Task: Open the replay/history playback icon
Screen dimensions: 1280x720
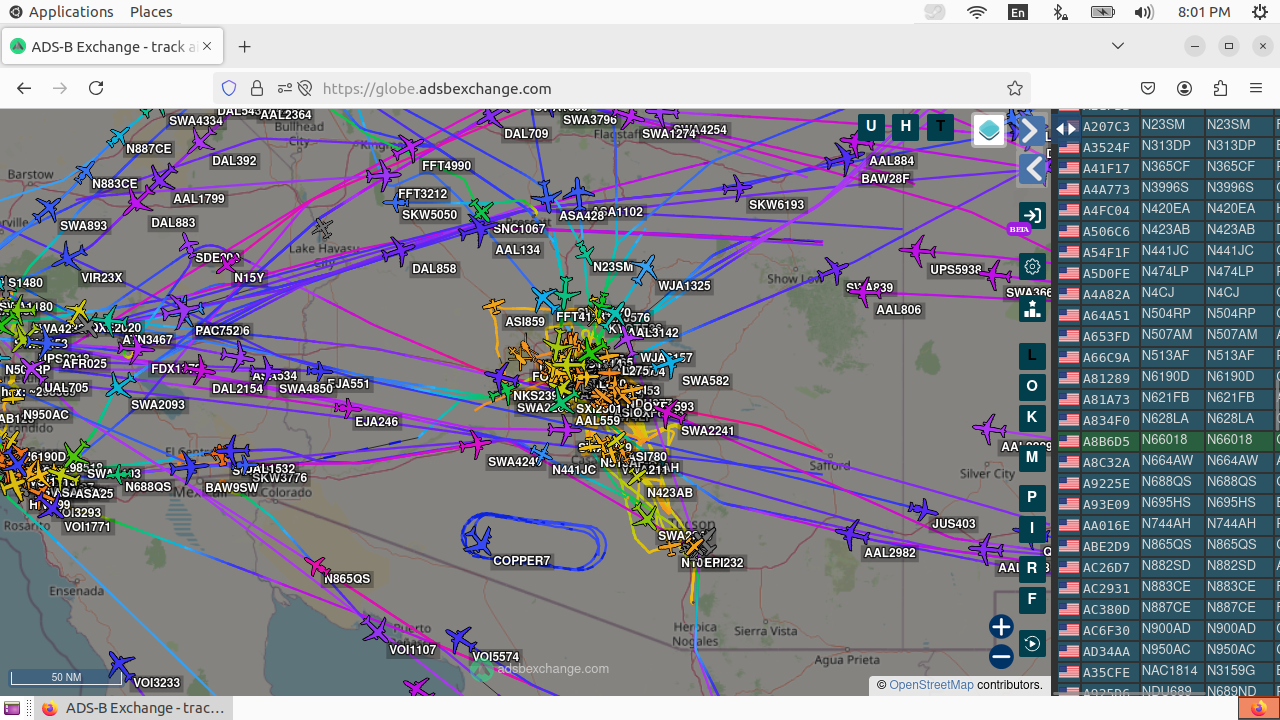Action: [x=1032, y=643]
